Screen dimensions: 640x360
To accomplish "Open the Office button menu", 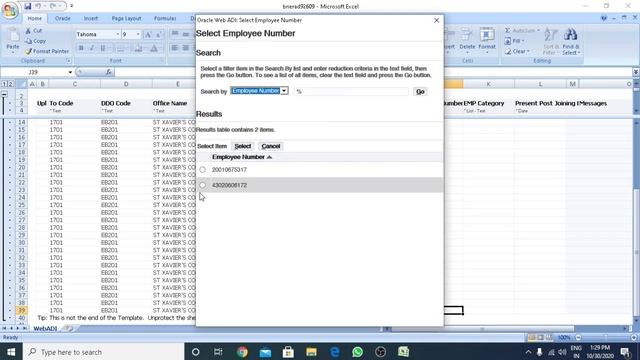I will (x=10, y=10).
